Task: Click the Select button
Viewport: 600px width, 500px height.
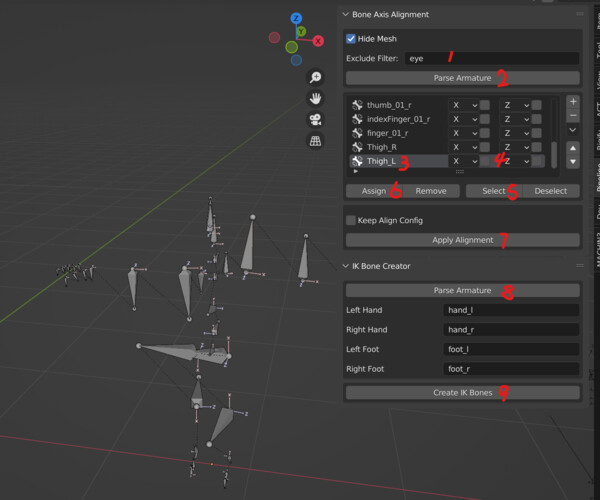Action: (x=494, y=191)
